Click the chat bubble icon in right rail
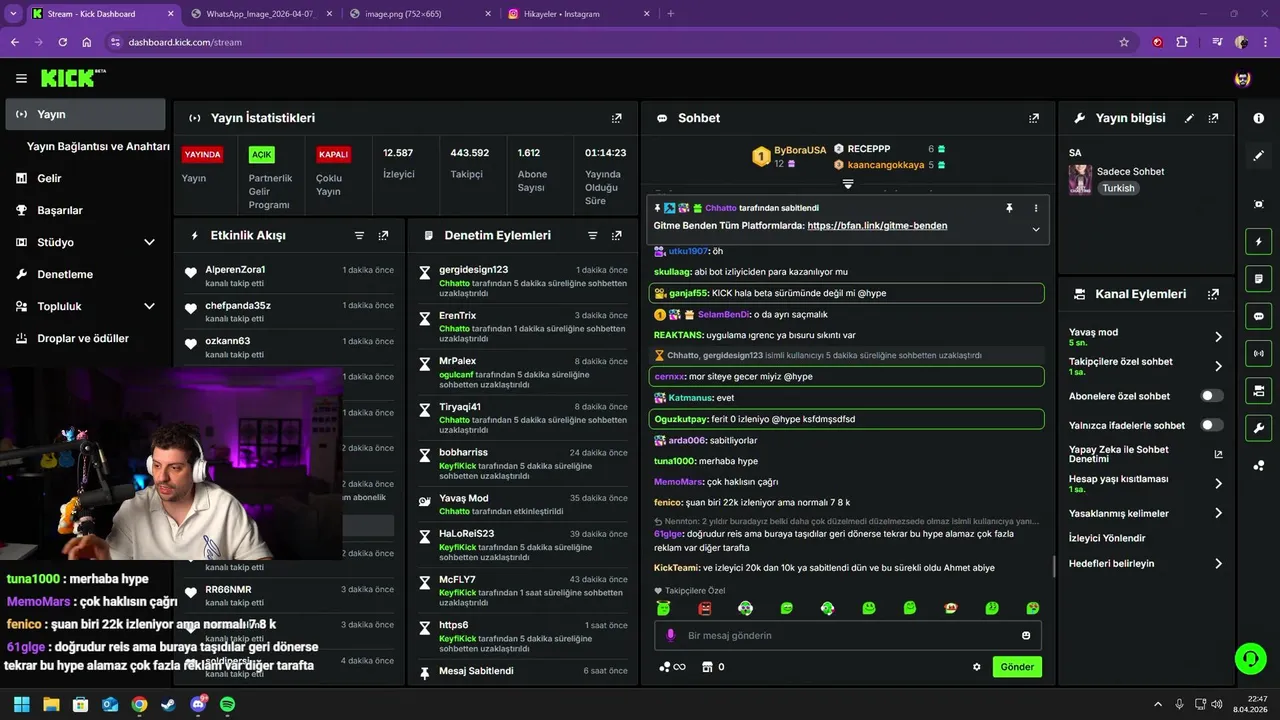Image resolution: width=1280 pixels, height=720 pixels. 1258,315
